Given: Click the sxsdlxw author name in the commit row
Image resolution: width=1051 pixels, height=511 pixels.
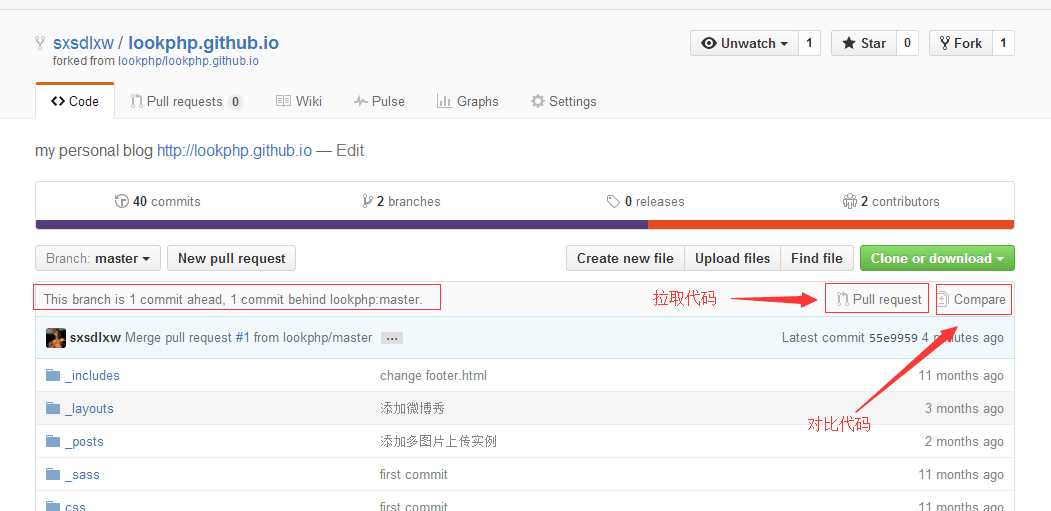Looking at the screenshot, I should point(95,338).
